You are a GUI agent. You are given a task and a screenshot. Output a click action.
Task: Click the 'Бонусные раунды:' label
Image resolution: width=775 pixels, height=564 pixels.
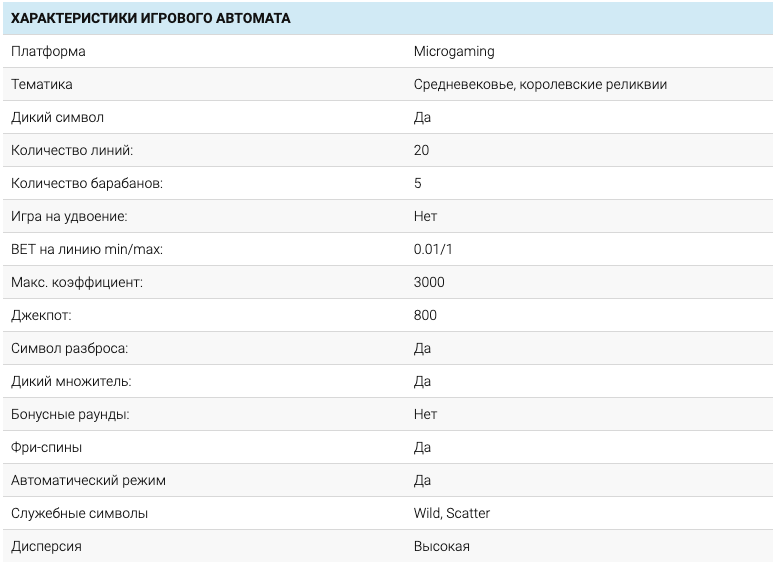pyautogui.click(x=70, y=414)
